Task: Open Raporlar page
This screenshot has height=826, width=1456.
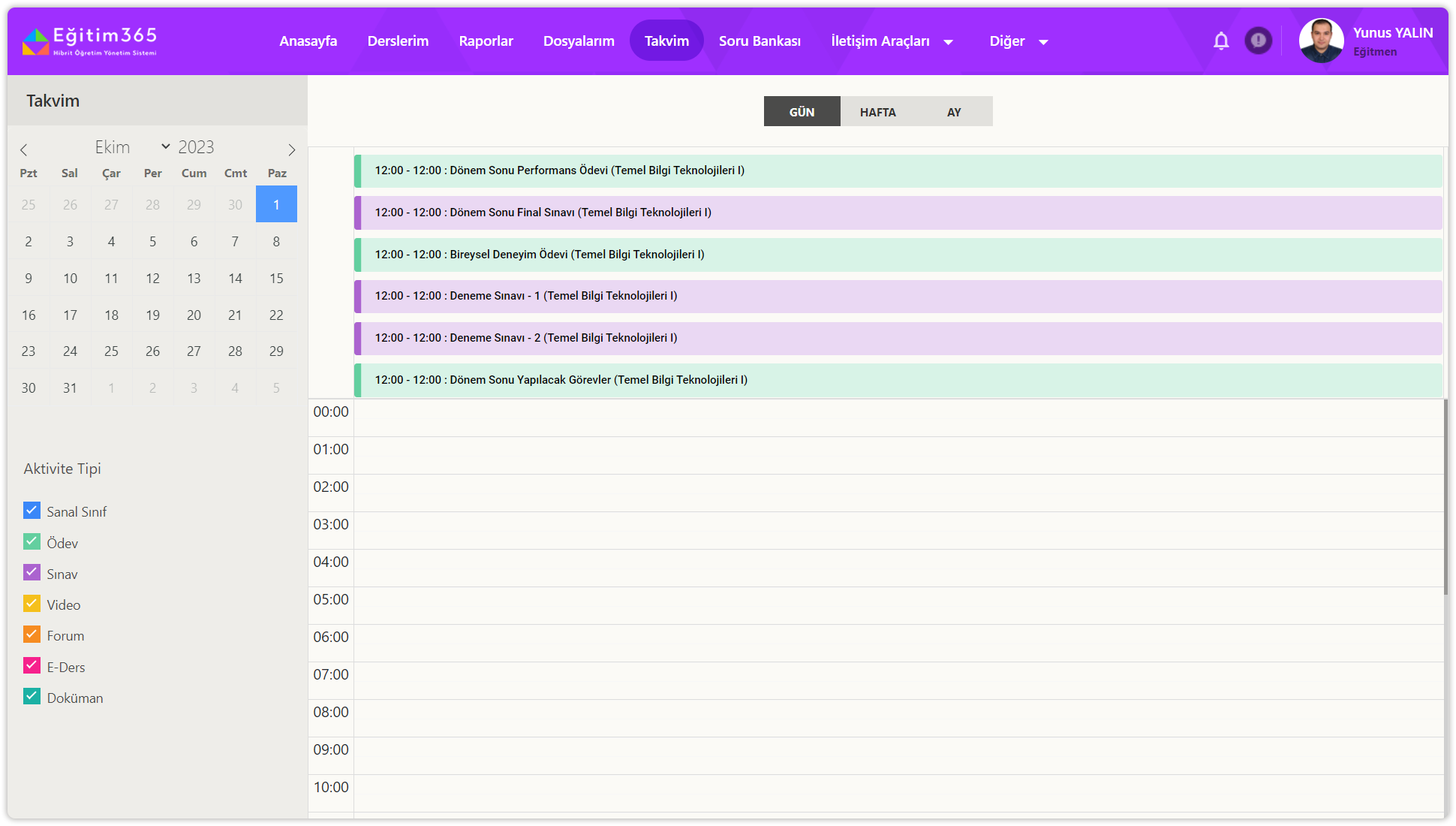Action: (x=486, y=41)
